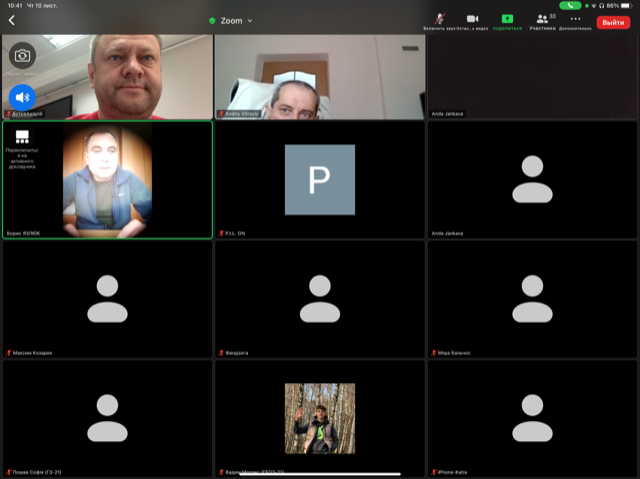Click the battery status icon
Image resolution: width=640 pixels, height=479 pixels.
point(626,6)
